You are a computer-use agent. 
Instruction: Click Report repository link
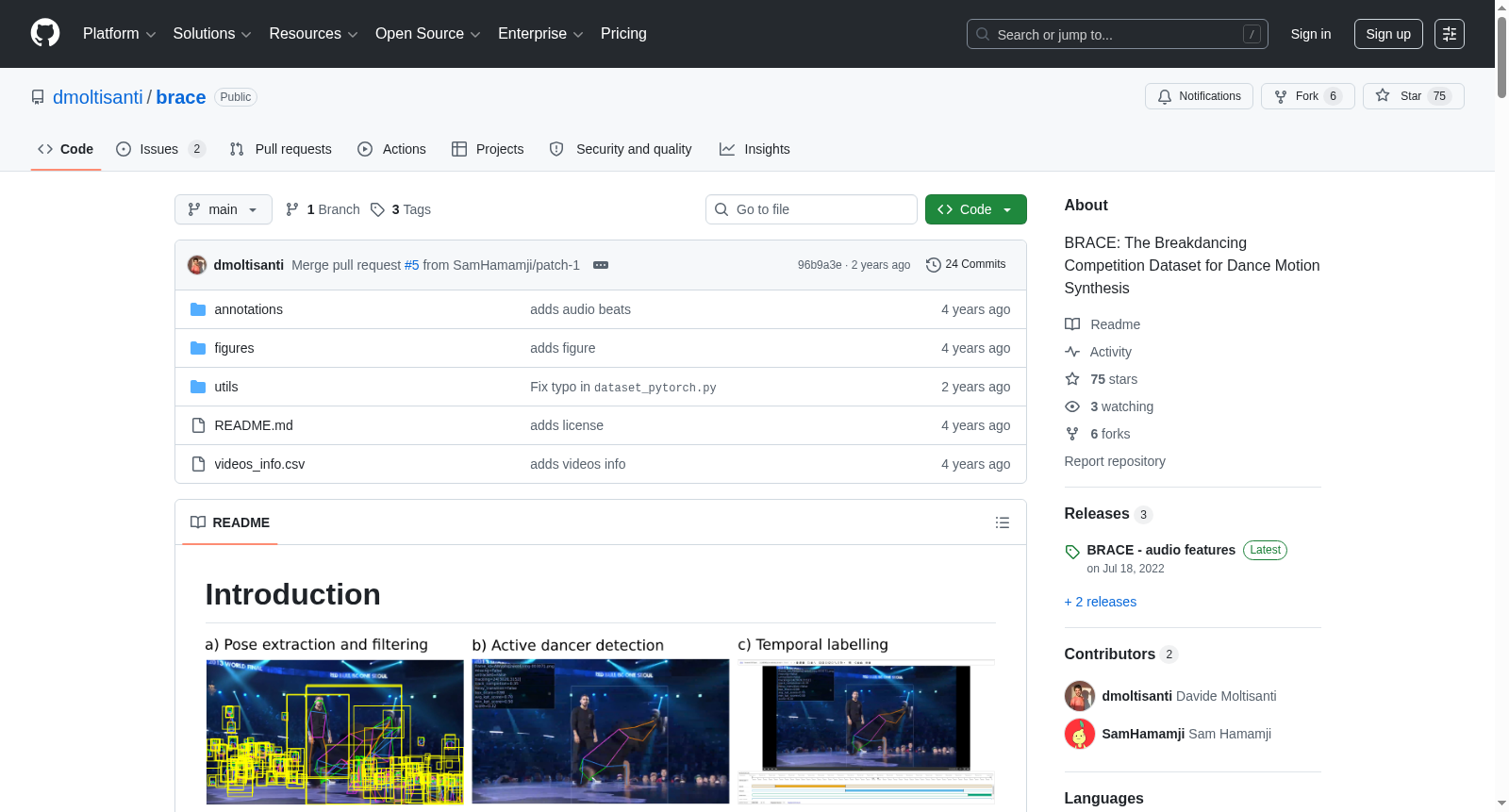point(1115,461)
